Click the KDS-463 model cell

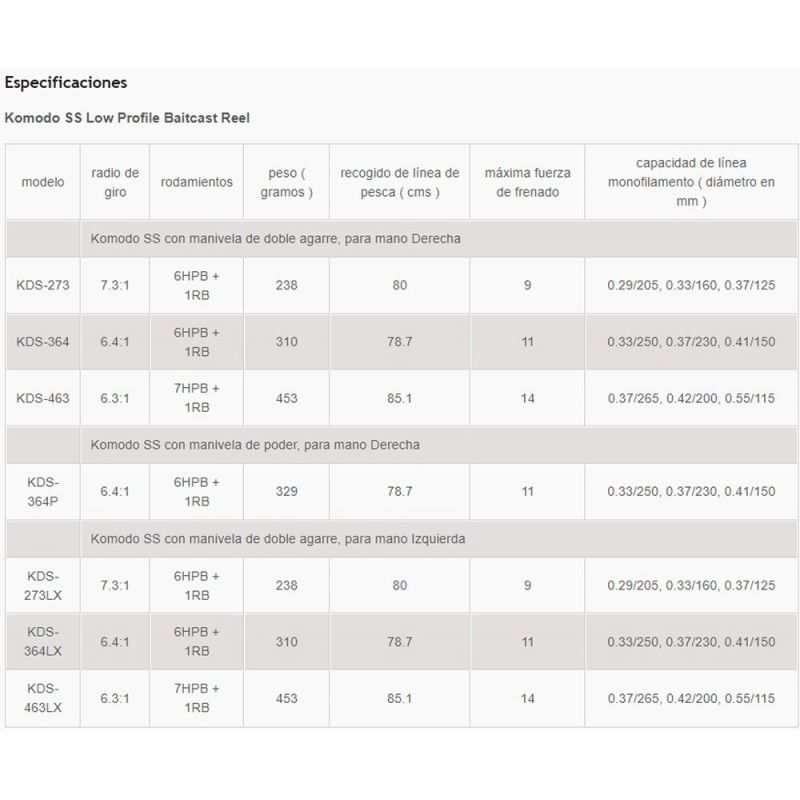tap(43, 398)
